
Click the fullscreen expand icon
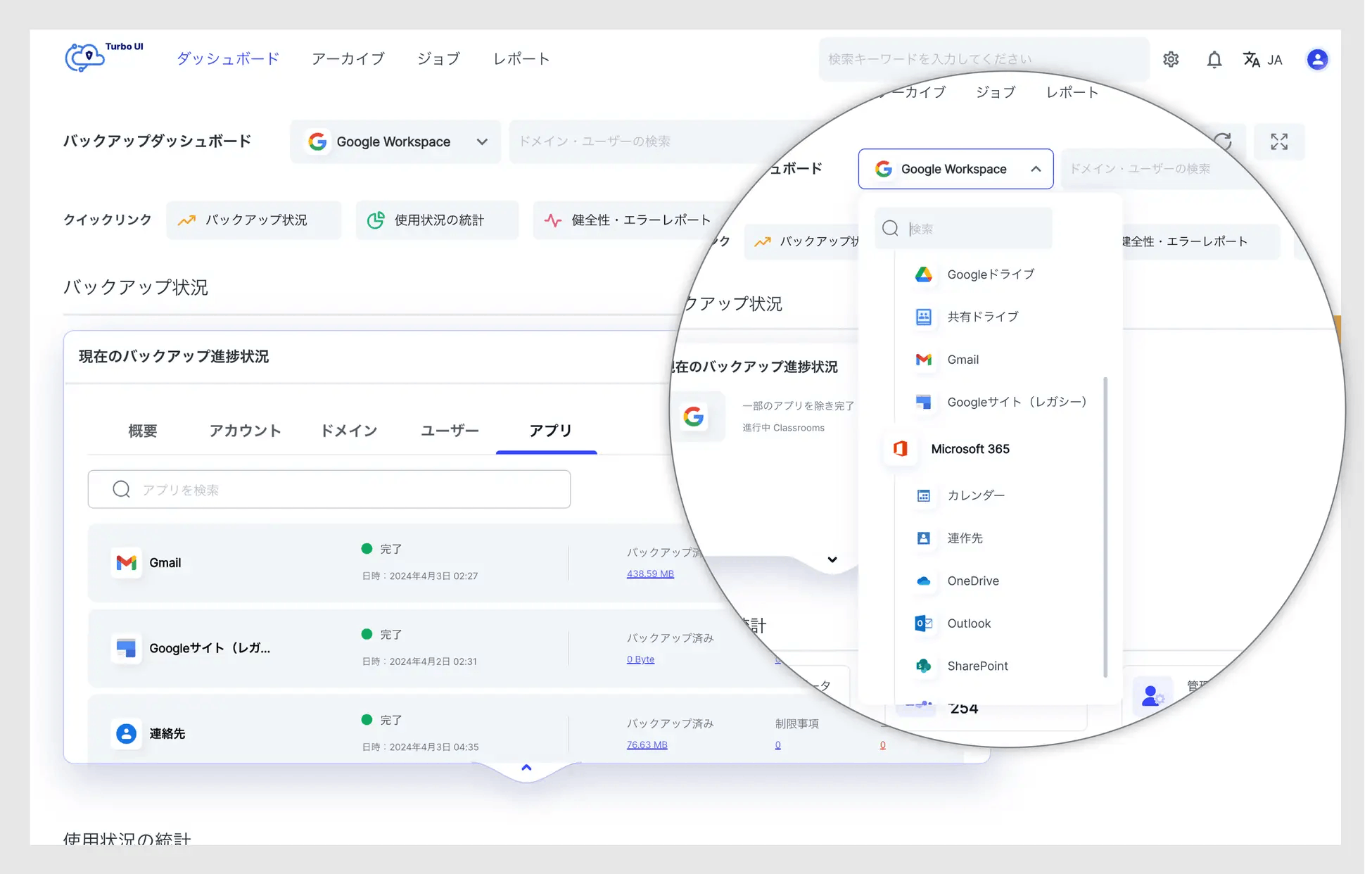(1279, 141)
